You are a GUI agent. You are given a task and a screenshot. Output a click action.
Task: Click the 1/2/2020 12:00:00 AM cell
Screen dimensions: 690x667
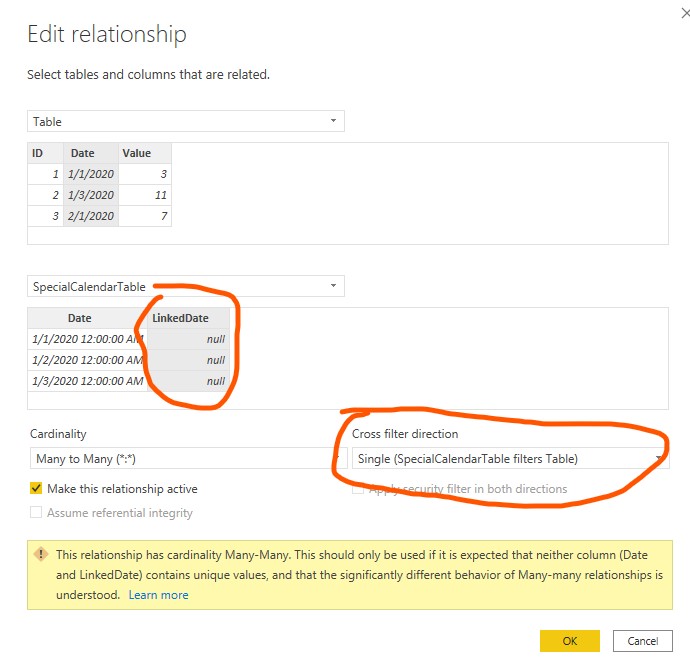pos(88,360)
